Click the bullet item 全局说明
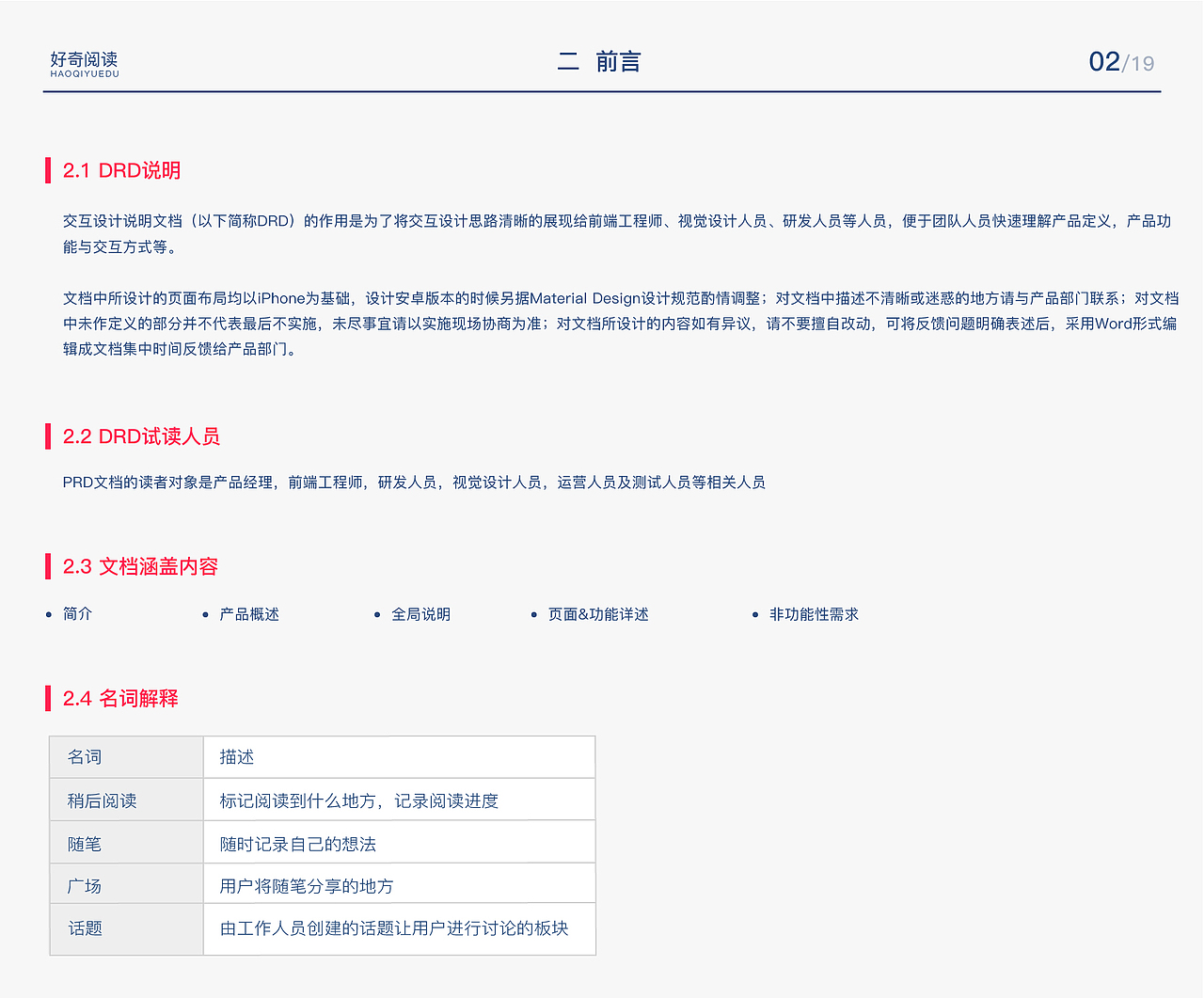The height and width of the screenshot is (998, 1204). [x=420, y=614]
